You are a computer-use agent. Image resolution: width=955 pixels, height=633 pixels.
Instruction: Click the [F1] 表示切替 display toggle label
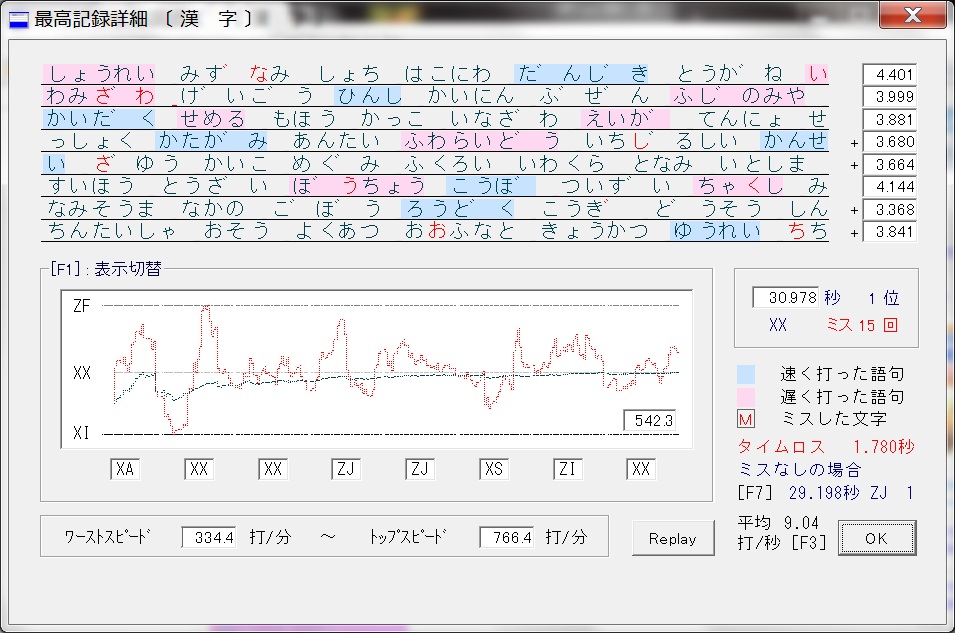pyautogui.click(x=105, y=268)
